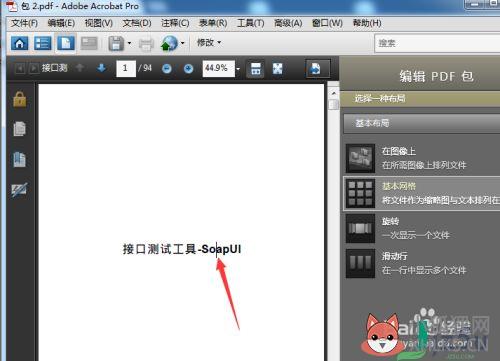Click the globe share upload icon
The width and height of the screenshot is (500, 361).
pos(169,43)
